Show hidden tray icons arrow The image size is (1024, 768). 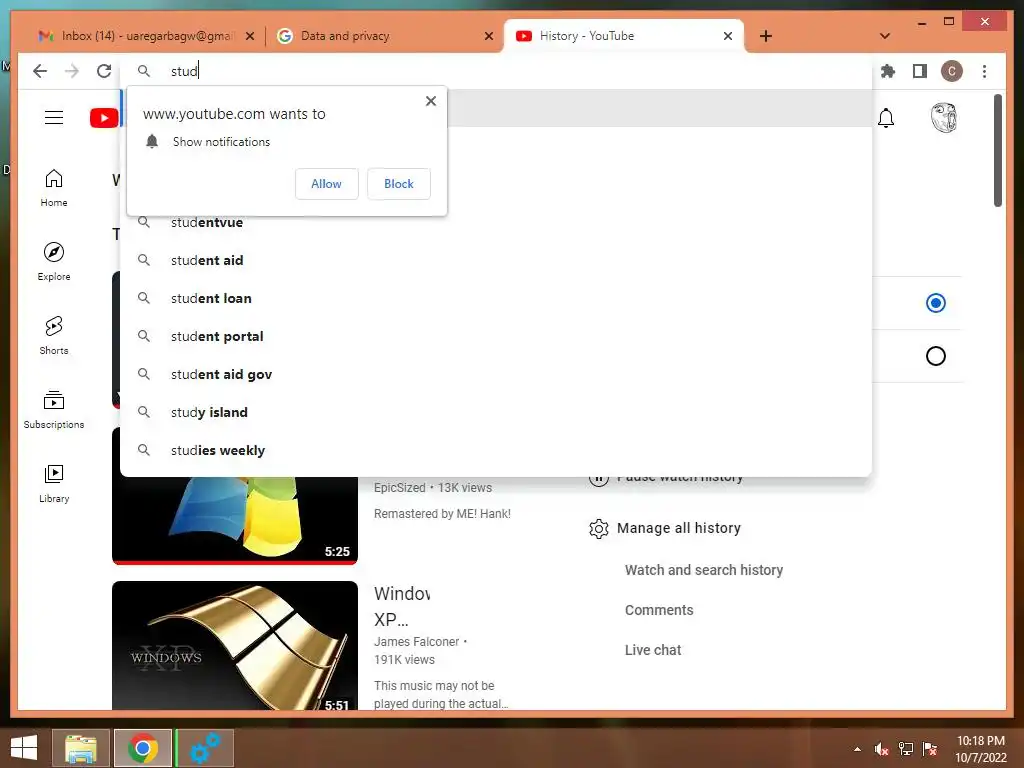click(857, 749)
